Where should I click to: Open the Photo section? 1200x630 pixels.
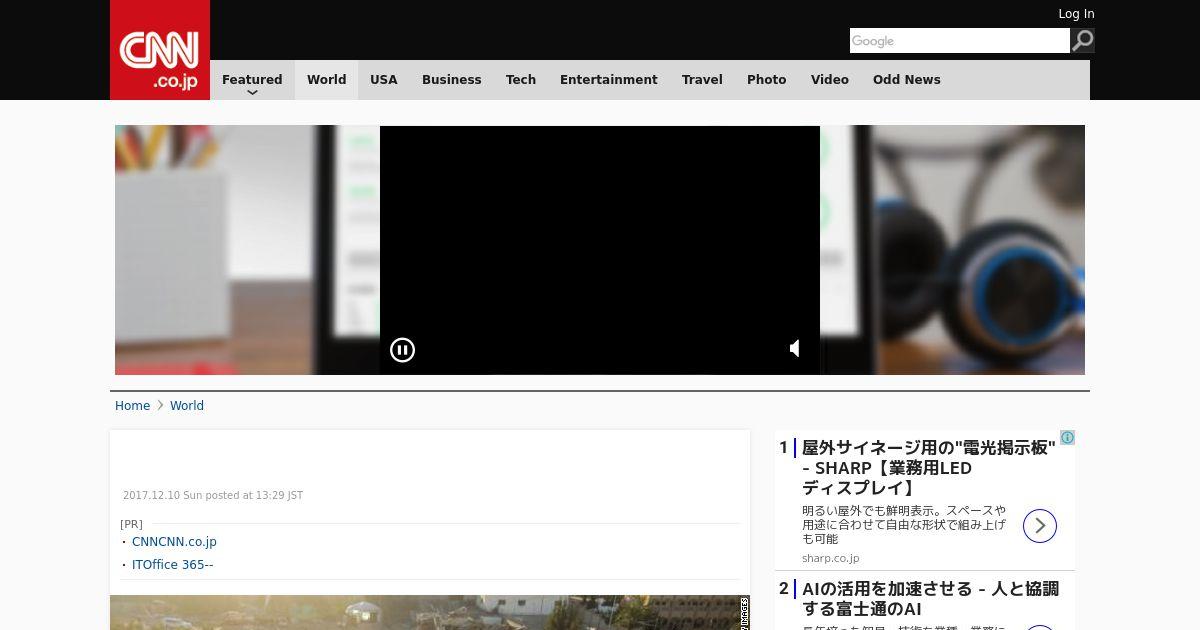[767, 80]
